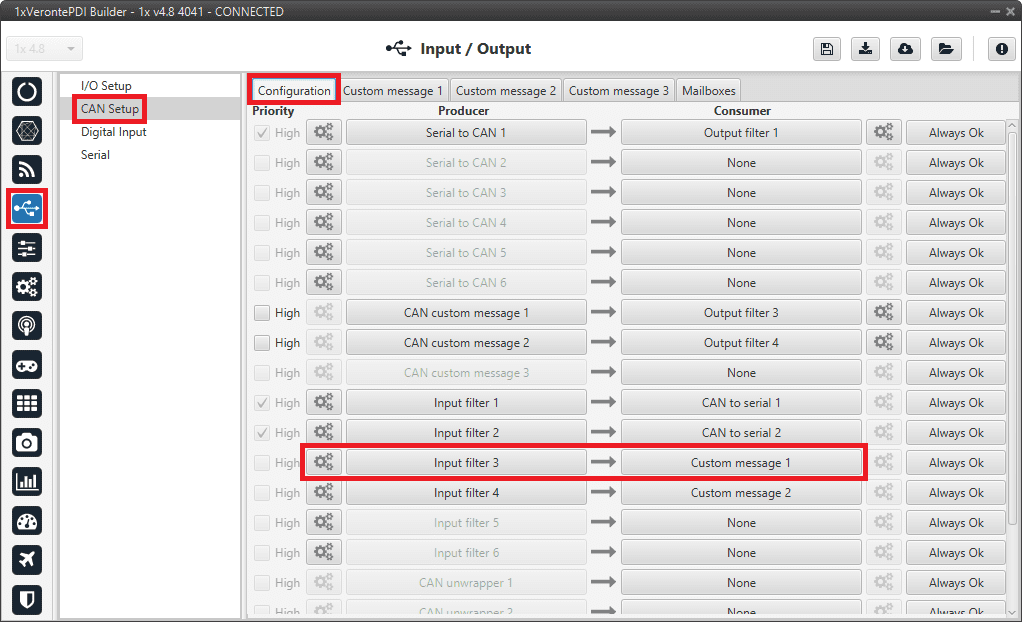Click the Serial to CAN 1 producer button

[466, 132]
